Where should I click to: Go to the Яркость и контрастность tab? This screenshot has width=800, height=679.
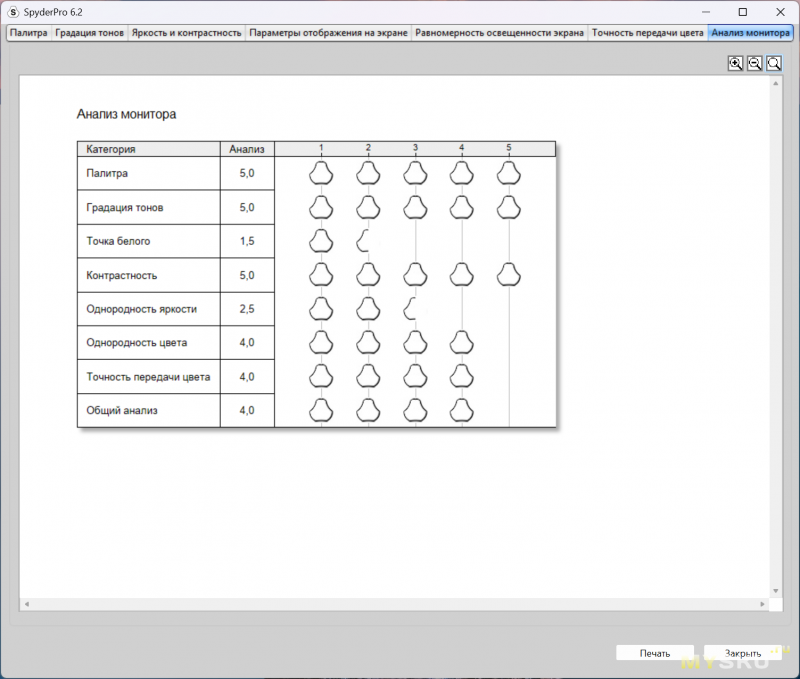[x=186, y=33]
